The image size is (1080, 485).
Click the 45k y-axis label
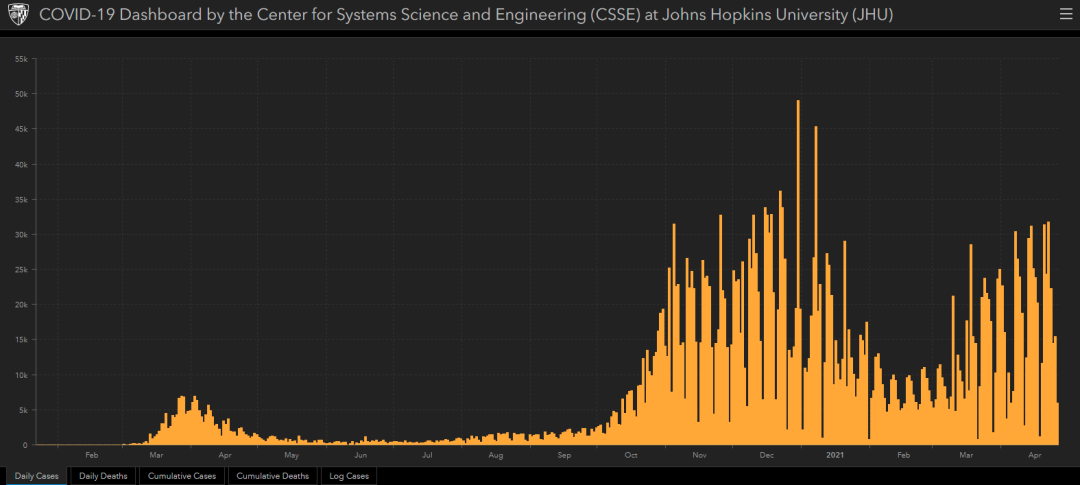pyautogui.click(x=21, y=129)
